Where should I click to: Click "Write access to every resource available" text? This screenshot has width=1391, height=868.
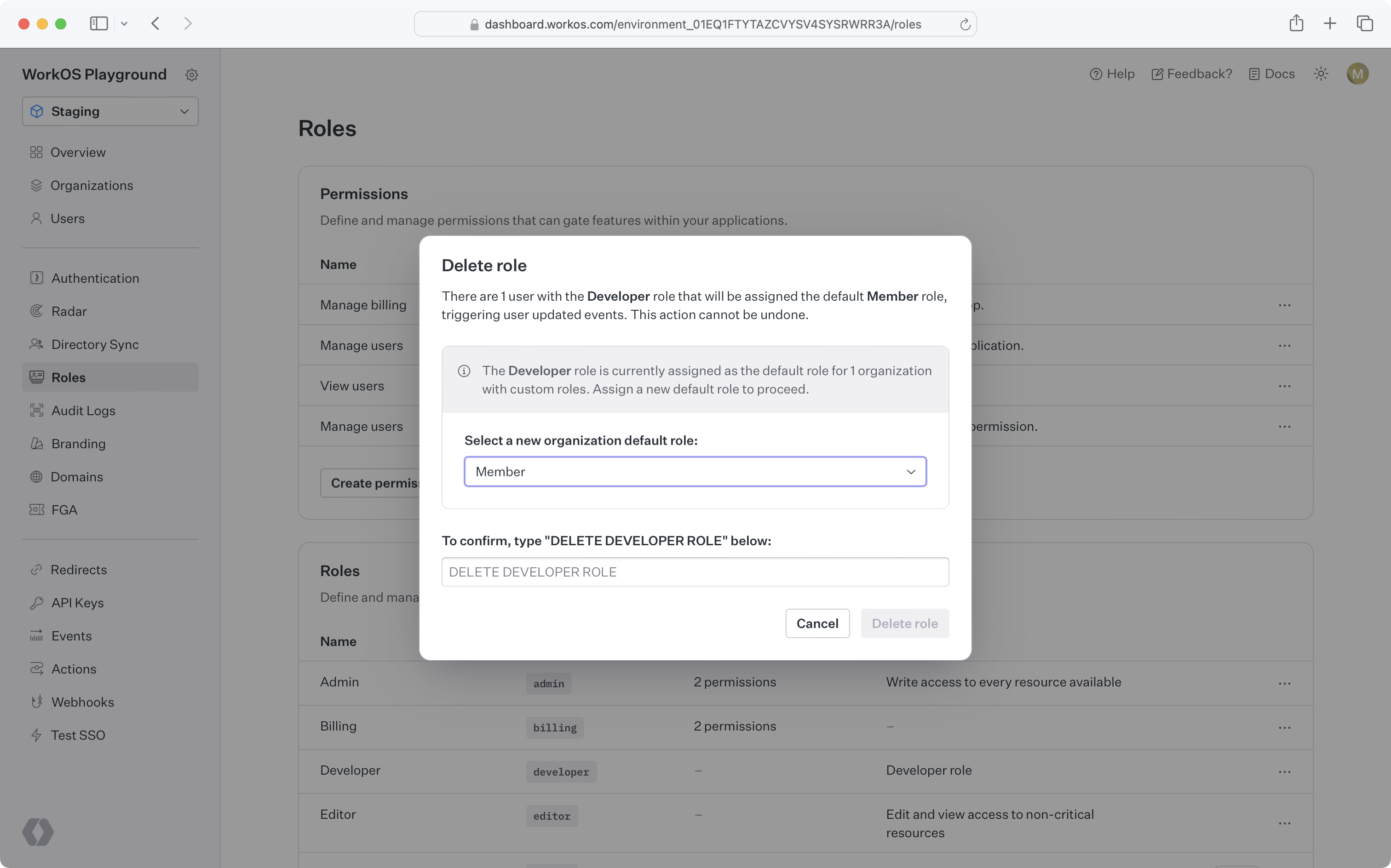(x=1003, y=682)
